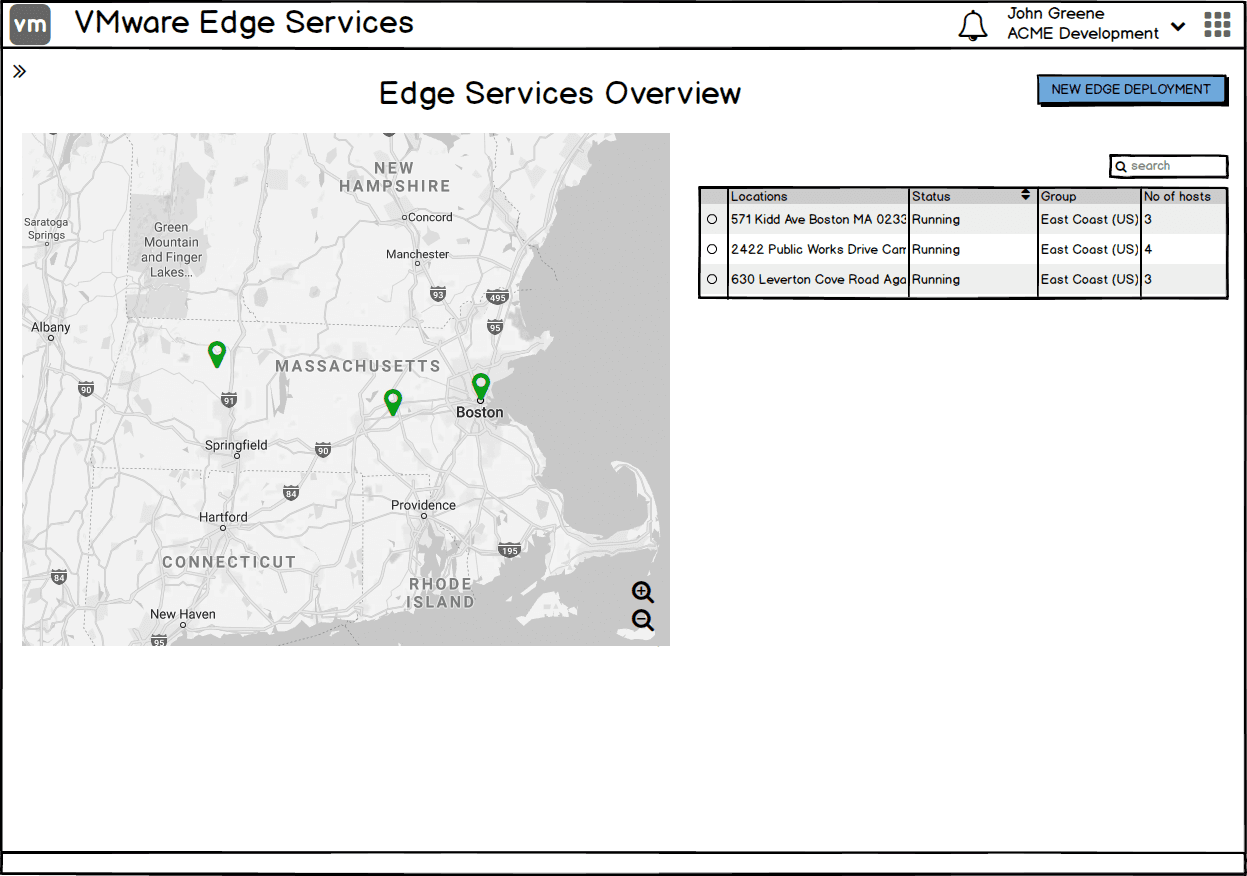Click the magnifier icon in search box
The width and height of the screenshot is (1247, 876).
1121,167
